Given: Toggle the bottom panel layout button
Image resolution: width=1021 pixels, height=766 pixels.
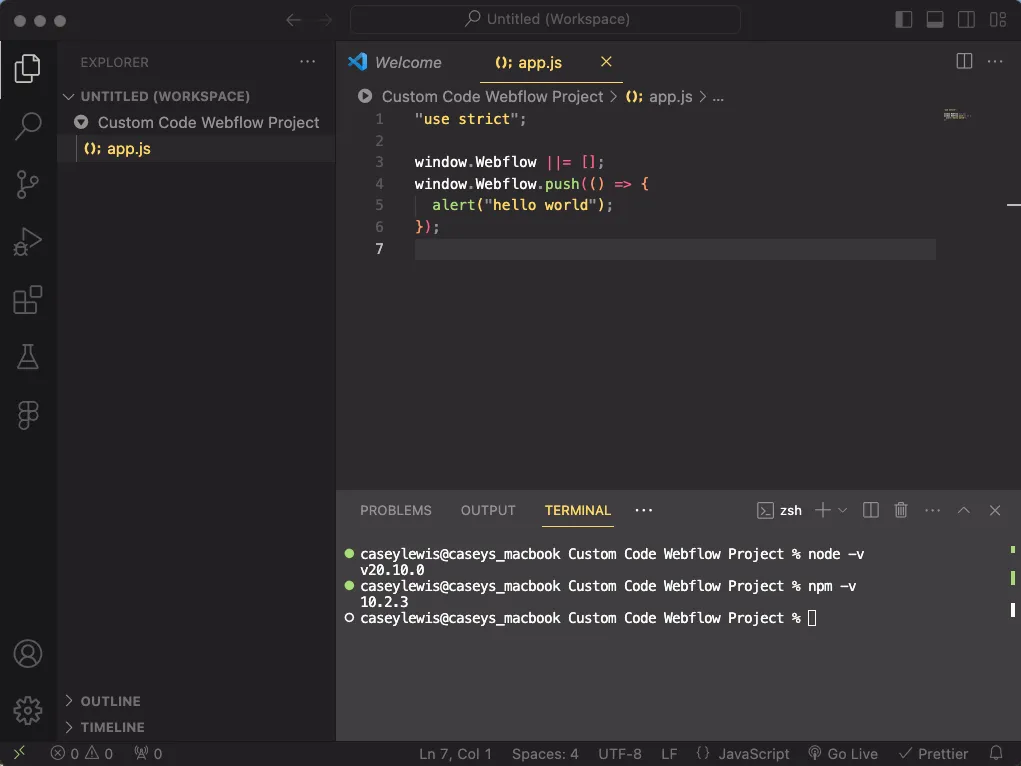Looking at the screenshot, I should tap(935, 20).
